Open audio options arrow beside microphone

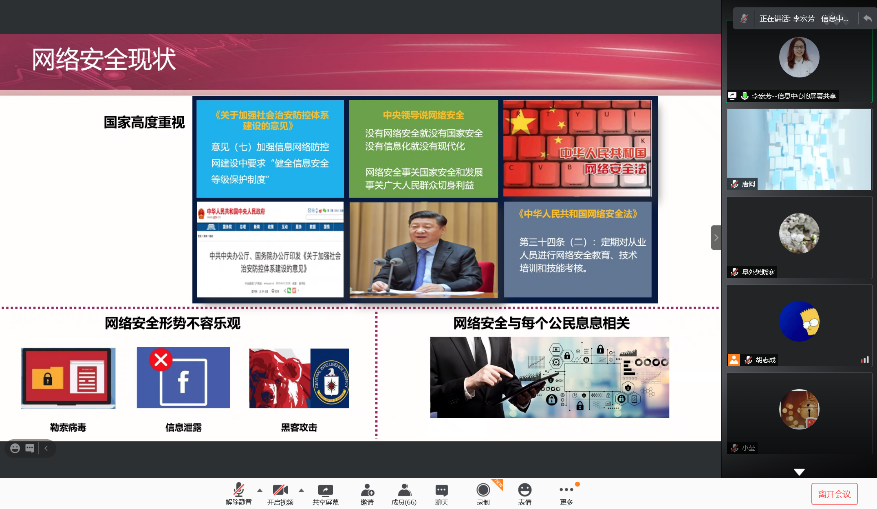[x=259, y=490]
